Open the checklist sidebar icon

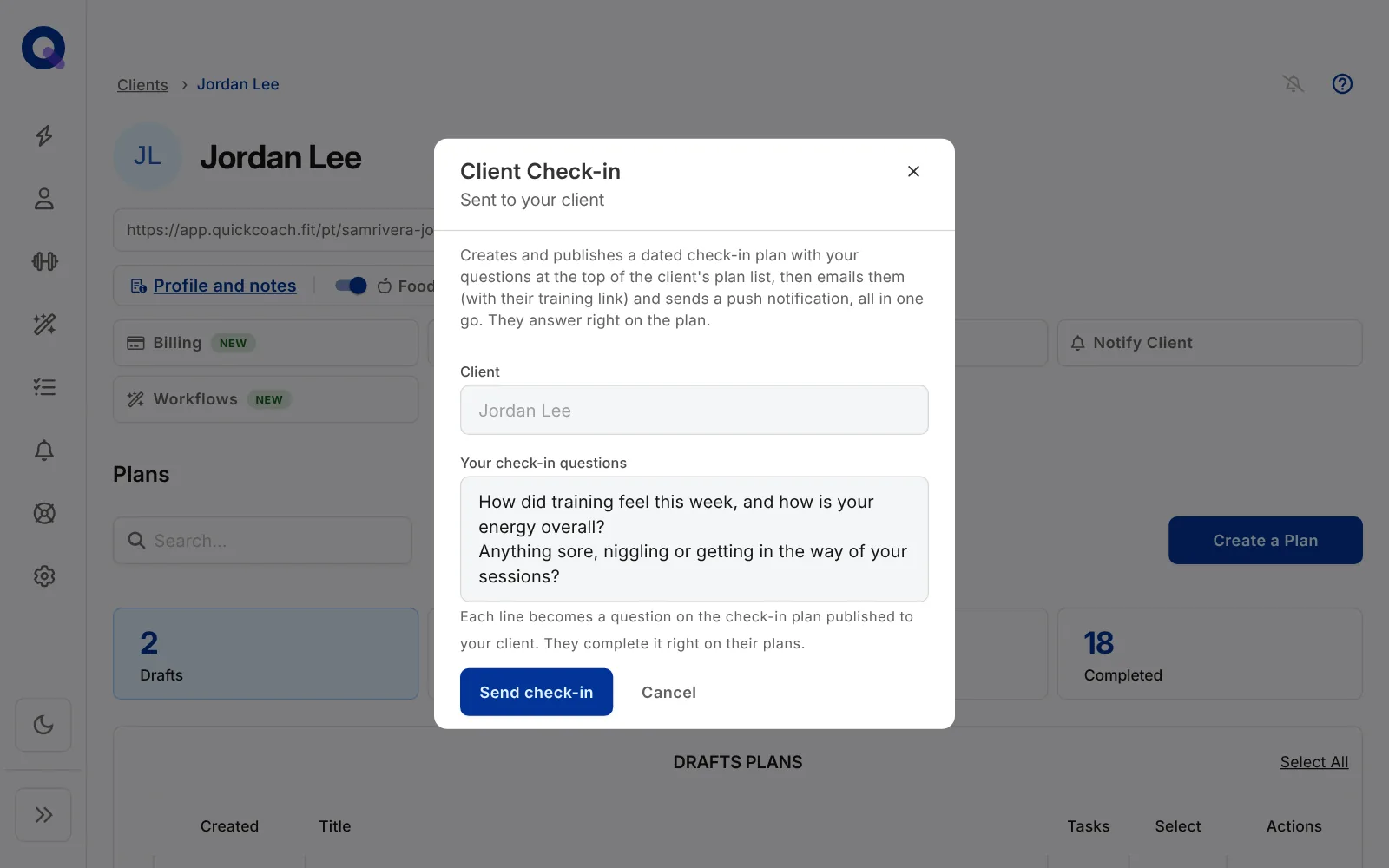pyautogui.click(x=44, y=387)
